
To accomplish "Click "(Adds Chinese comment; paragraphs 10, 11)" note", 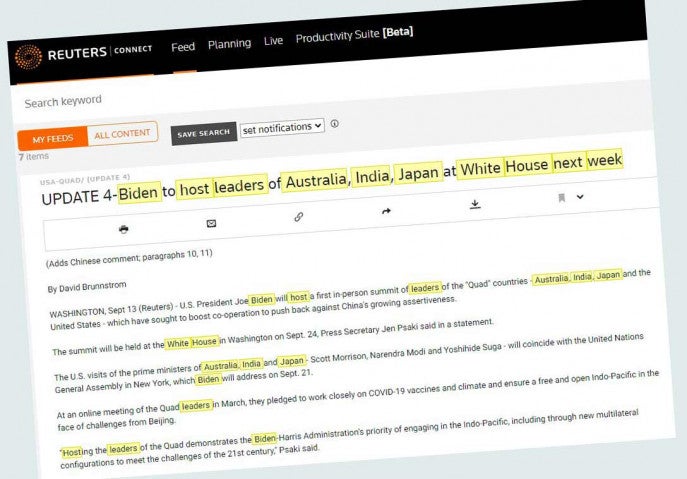I will click(x=129, y=258).
